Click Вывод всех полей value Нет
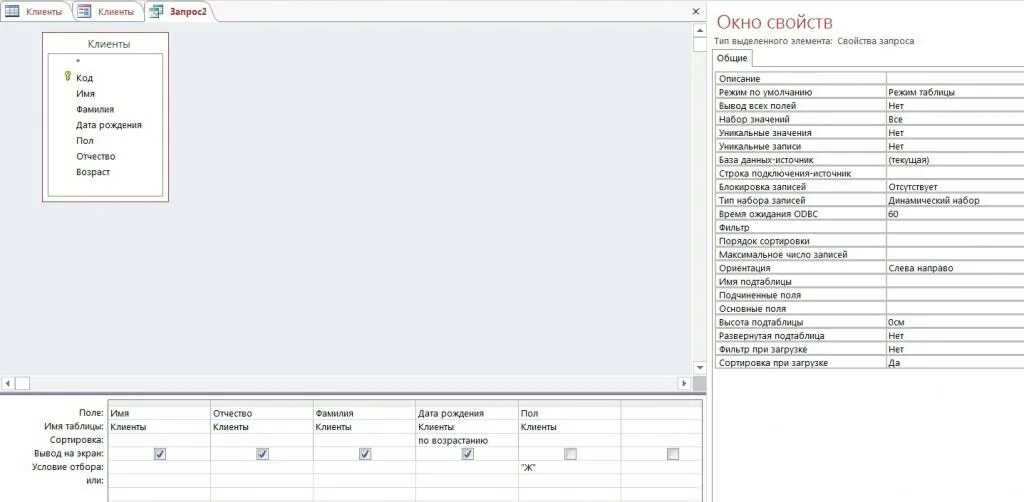This screenshot has height=502, width=1024. coord(955,106)
